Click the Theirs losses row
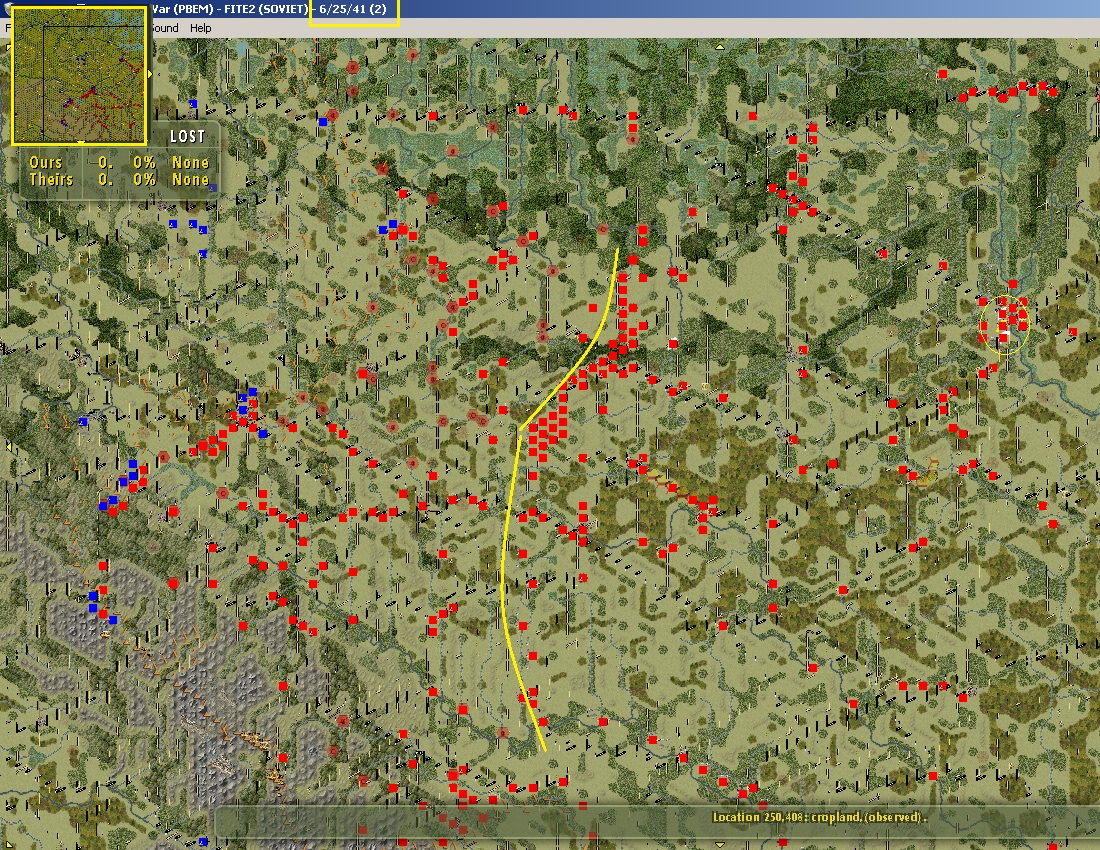This screenshot has height=850, width=1100. (119, 180)
